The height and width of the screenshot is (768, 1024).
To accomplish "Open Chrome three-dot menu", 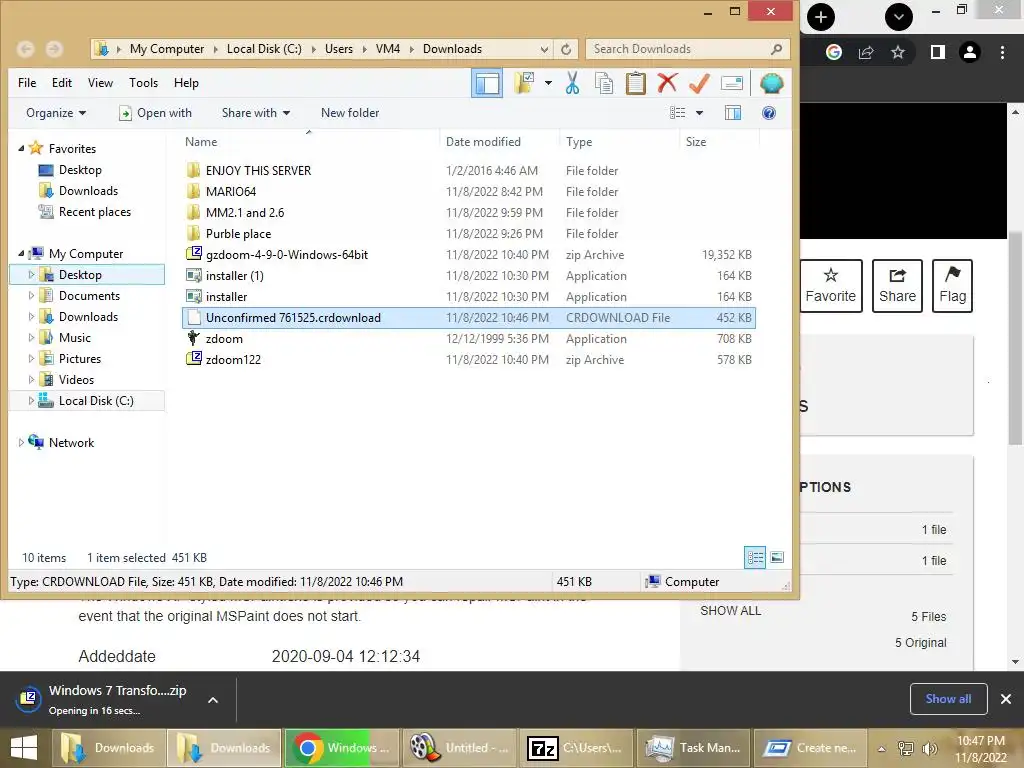I will tap(1002, 52).
